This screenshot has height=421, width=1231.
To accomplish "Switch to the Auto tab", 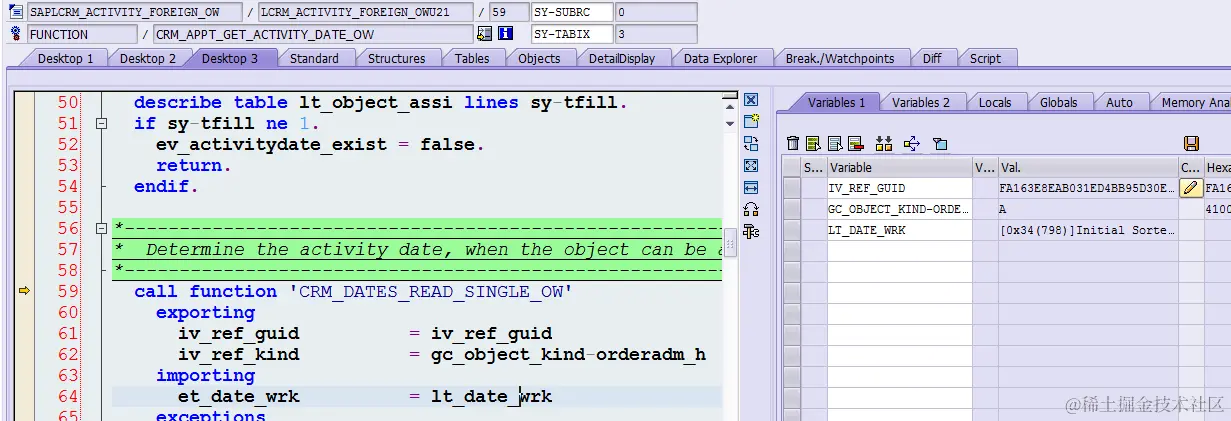I will coord(1119,102).
